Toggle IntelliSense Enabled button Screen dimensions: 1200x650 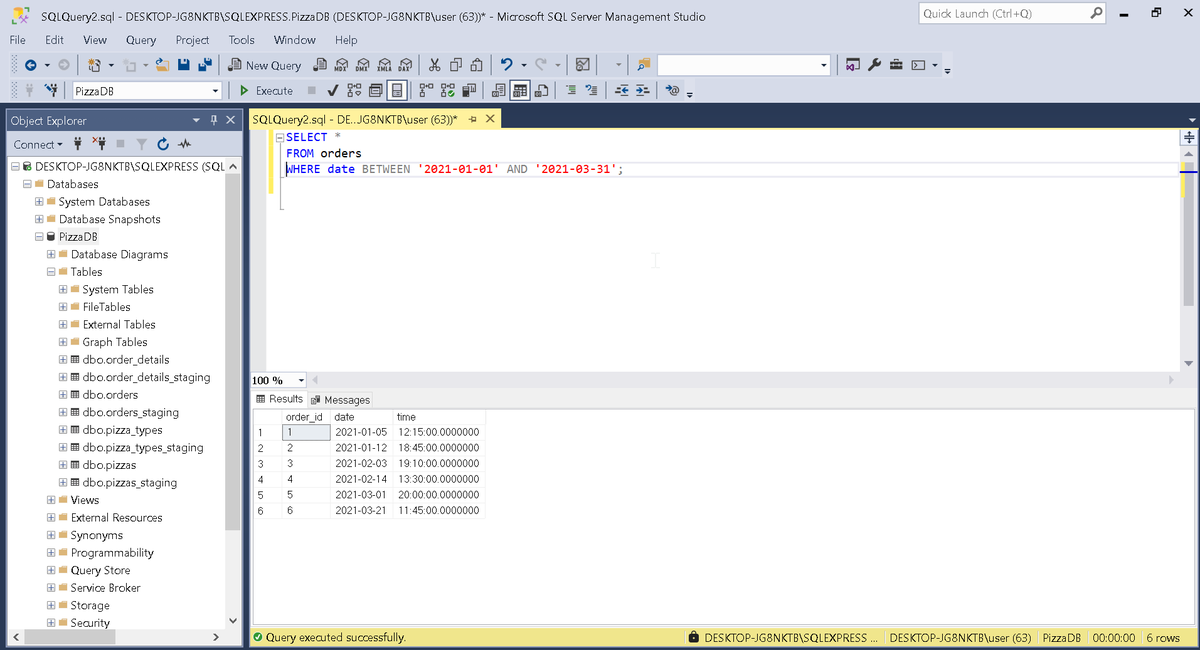pyautogui.click(x=397, y=91)
